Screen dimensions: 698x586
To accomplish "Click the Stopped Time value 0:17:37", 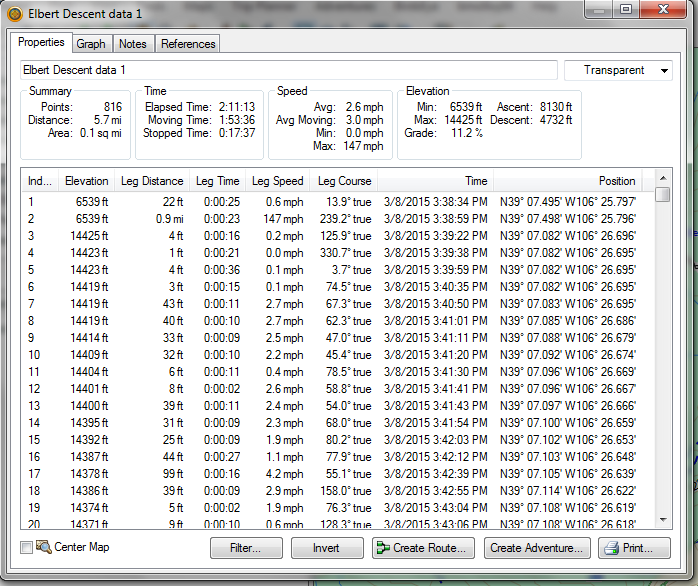I will point(237,133).
